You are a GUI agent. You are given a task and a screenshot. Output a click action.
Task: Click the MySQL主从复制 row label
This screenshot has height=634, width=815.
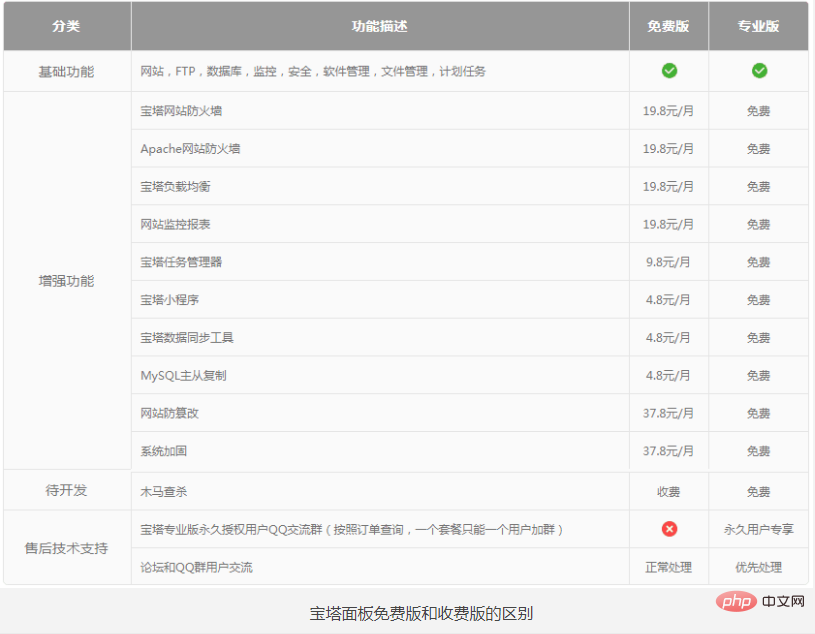pos(183,376)
